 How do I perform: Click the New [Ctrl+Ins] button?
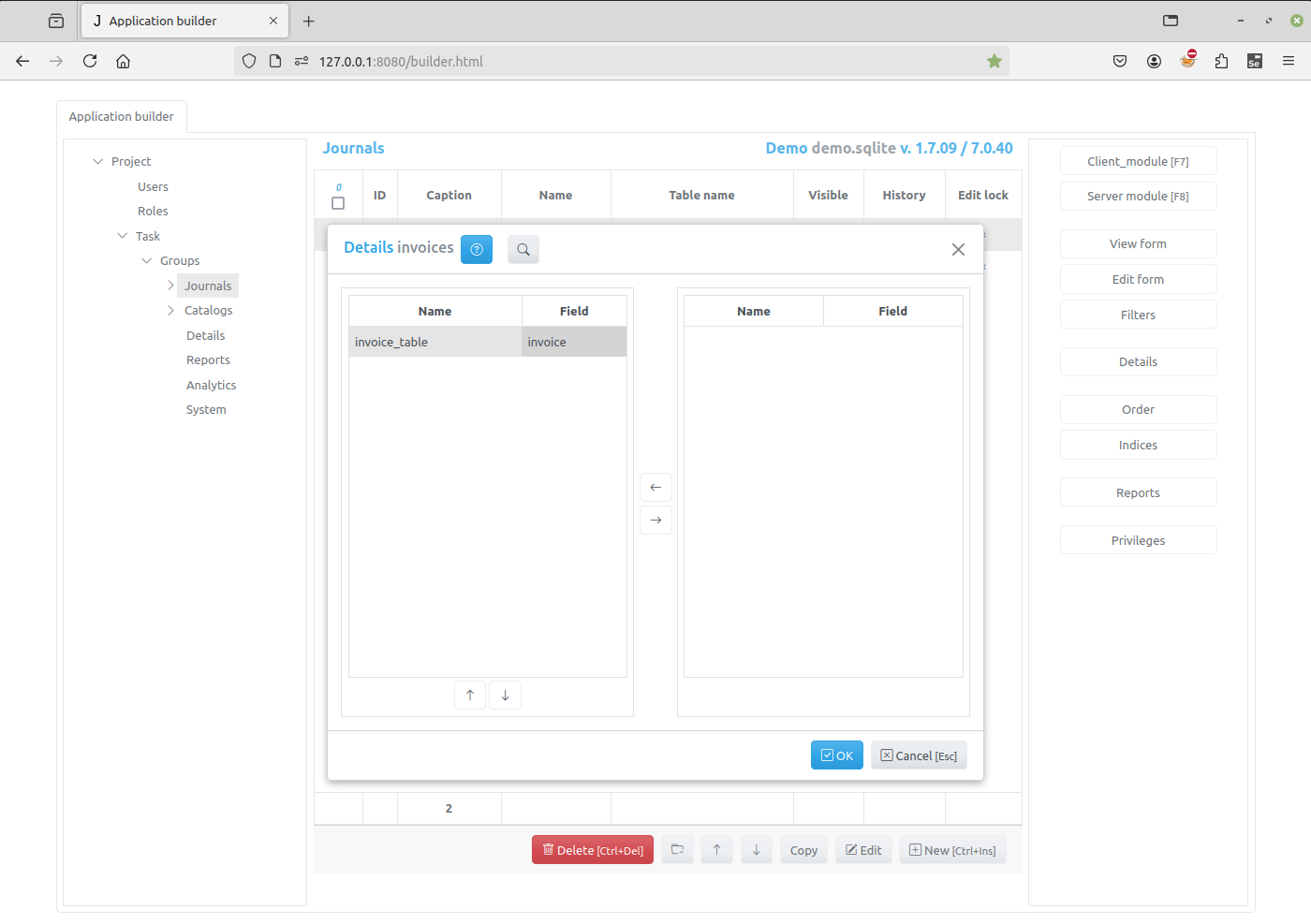952,849
